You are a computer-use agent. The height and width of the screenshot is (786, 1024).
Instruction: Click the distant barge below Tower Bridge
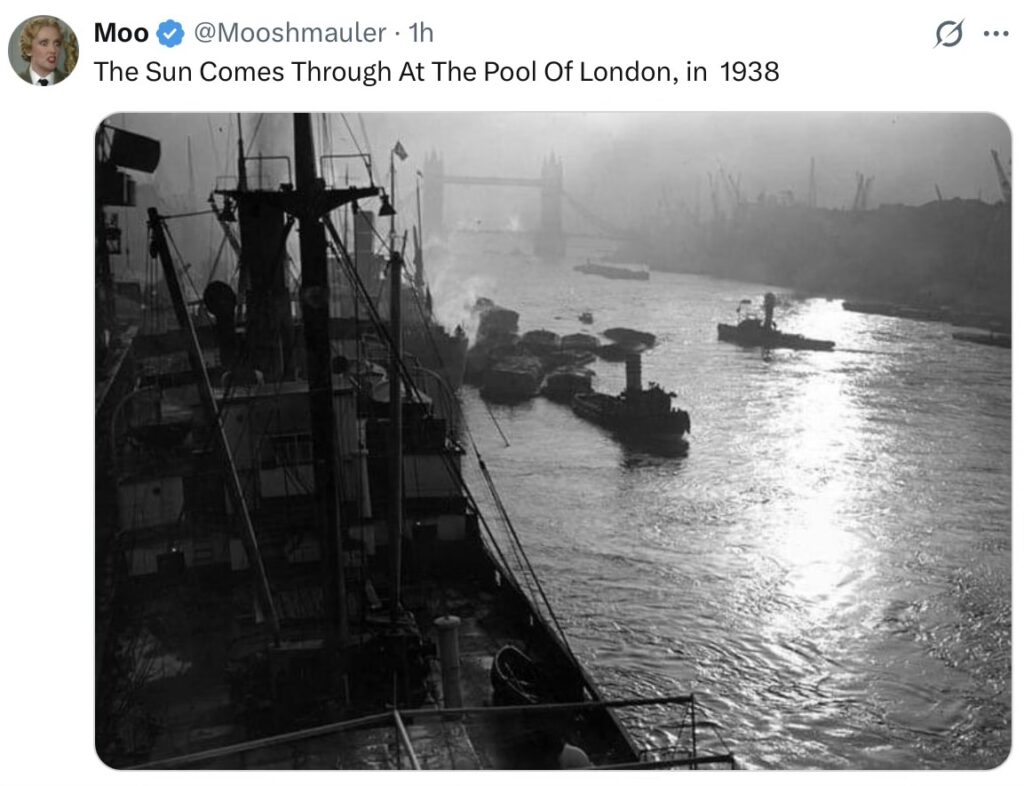(x=612, y=270)
